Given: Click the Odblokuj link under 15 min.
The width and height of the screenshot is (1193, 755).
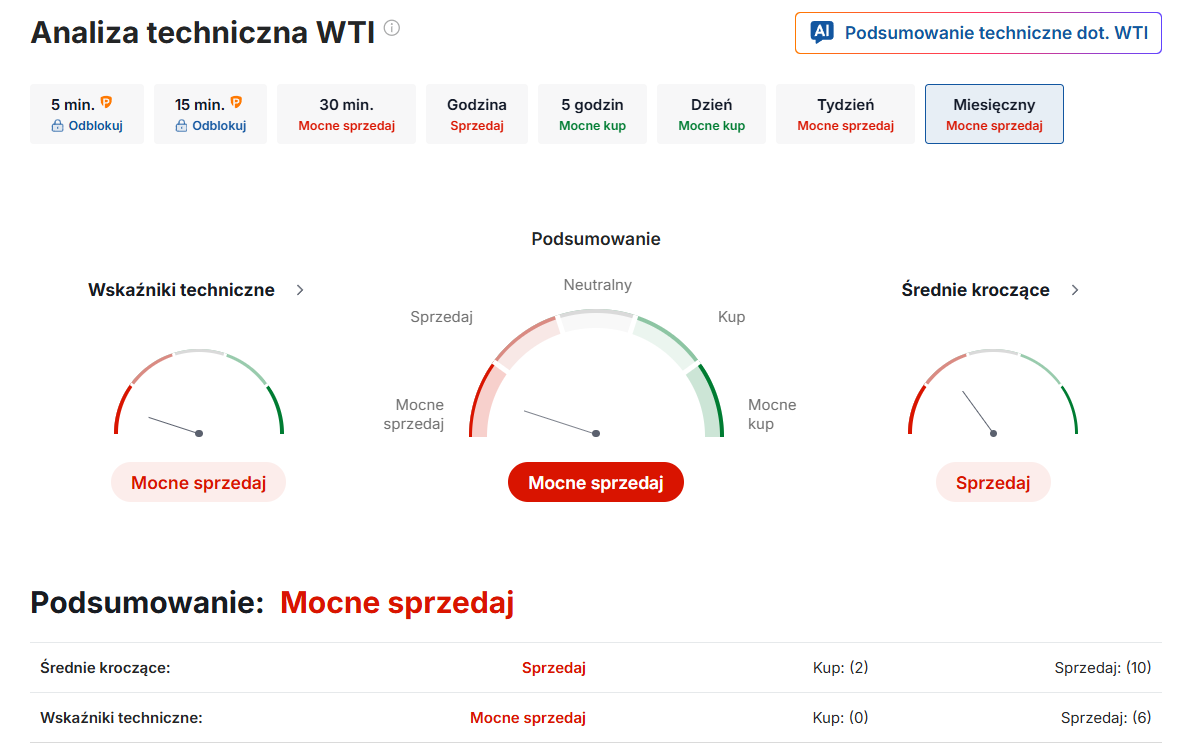Looking at the screenshot, I should point(219,126).
